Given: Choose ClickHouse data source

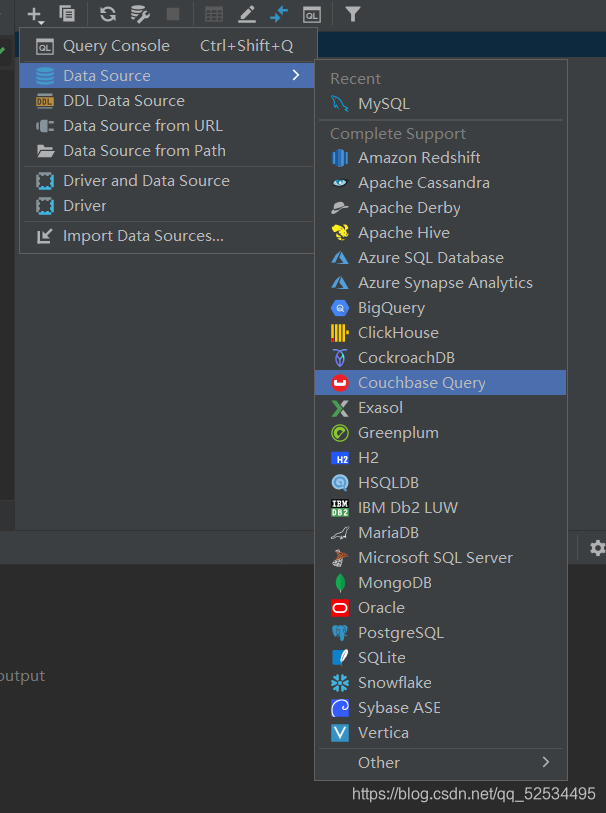Looking at the screenshot, I should (x=441, y=333).
